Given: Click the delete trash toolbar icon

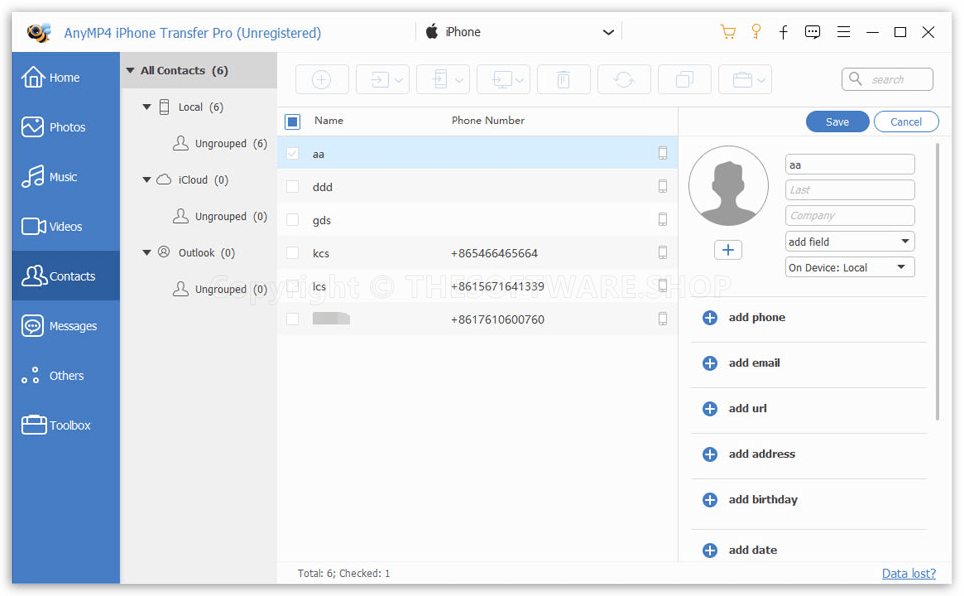Looking at the screenshot, I should pos(563,80).
